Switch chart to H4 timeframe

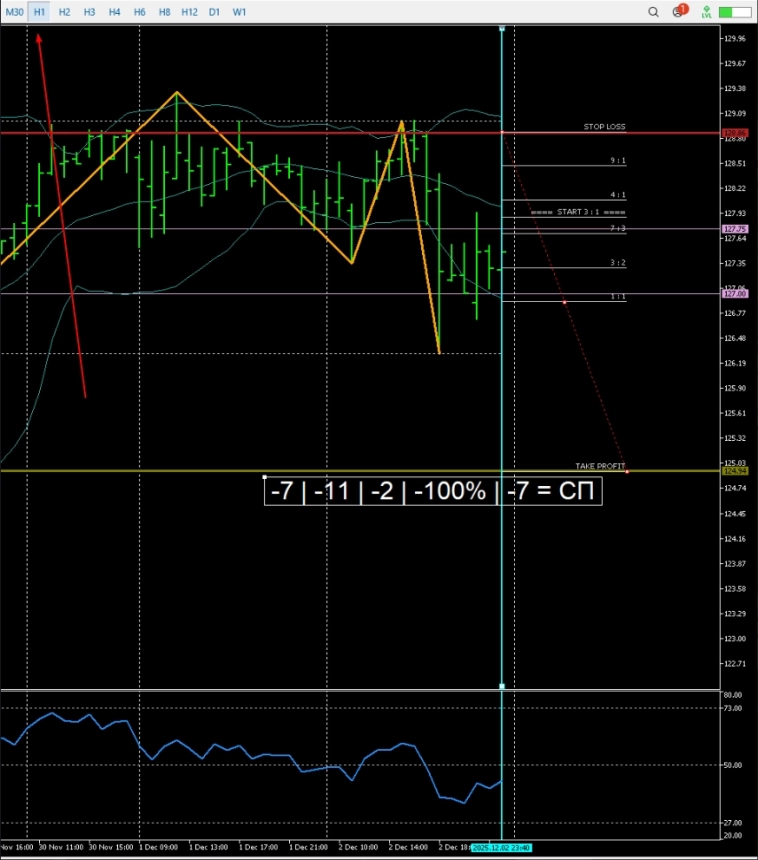click(x=114, y=12)
